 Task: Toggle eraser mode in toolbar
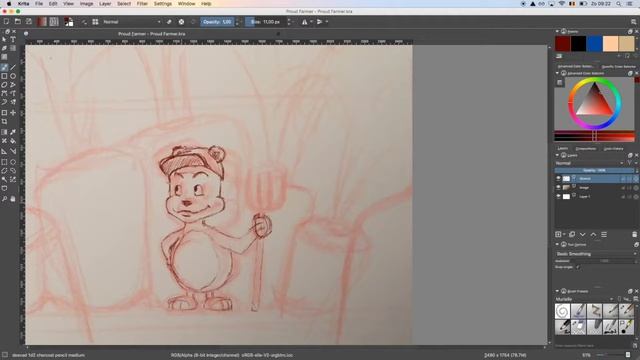pyautogui.click(x=169, y=22)
